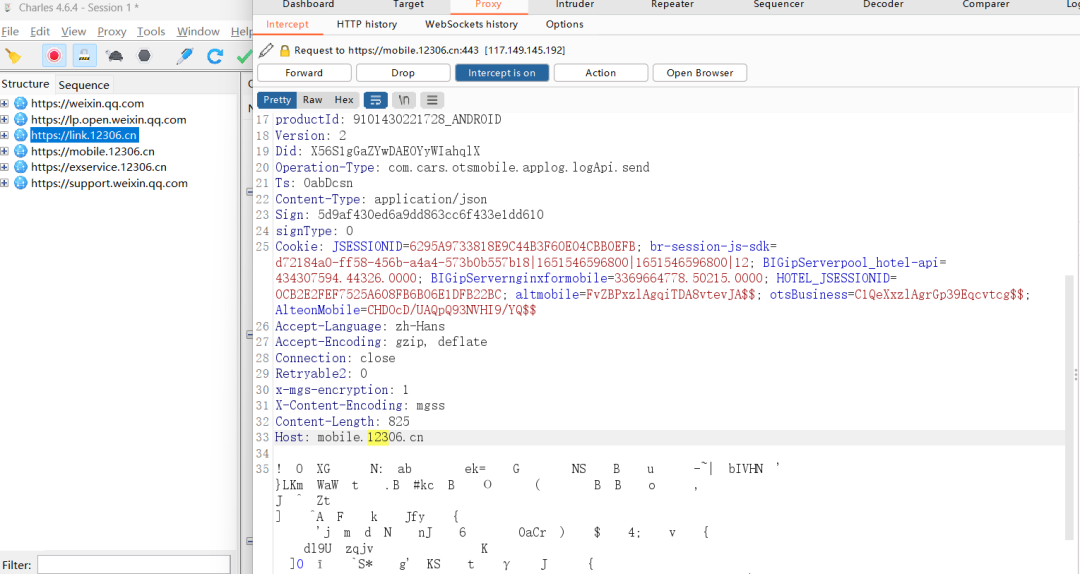Viewport: 1080px width, 574px height.
Task: Toggle the turtle Throttling icon
Action: tap(114, 56)
